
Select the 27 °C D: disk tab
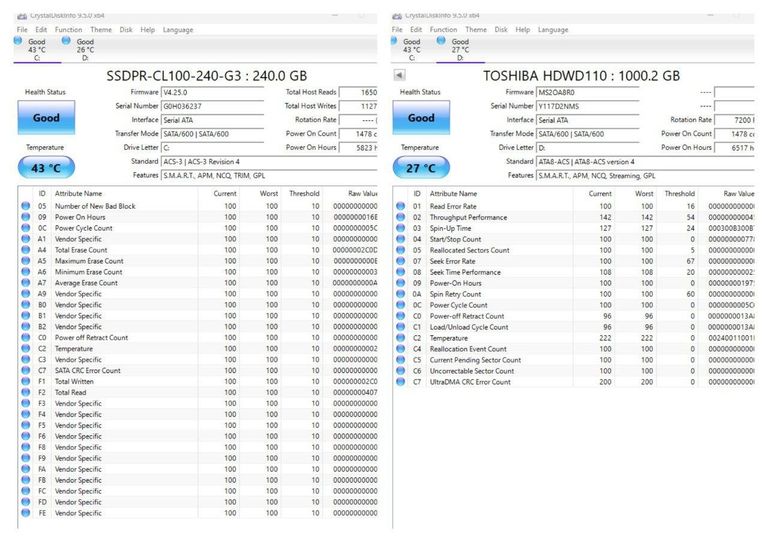point(460,49)
